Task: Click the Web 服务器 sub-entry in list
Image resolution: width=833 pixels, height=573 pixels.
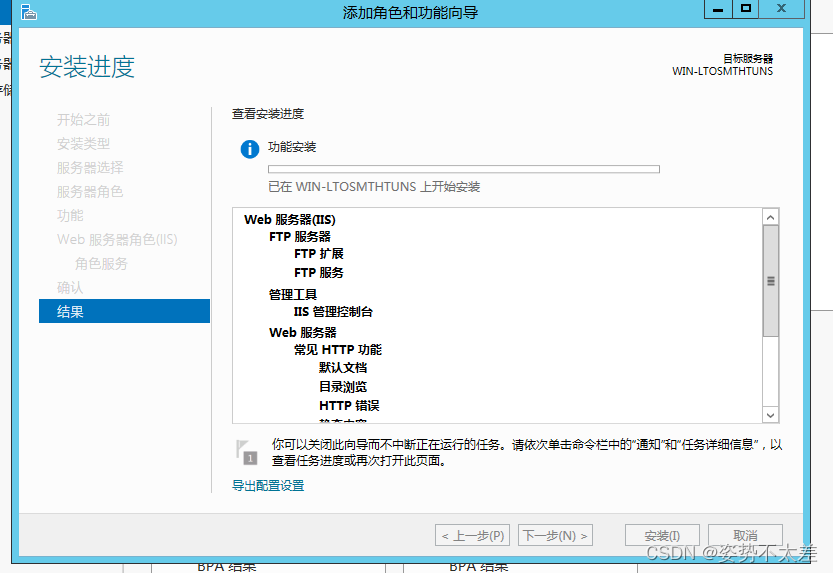Action: coord(303,333)
